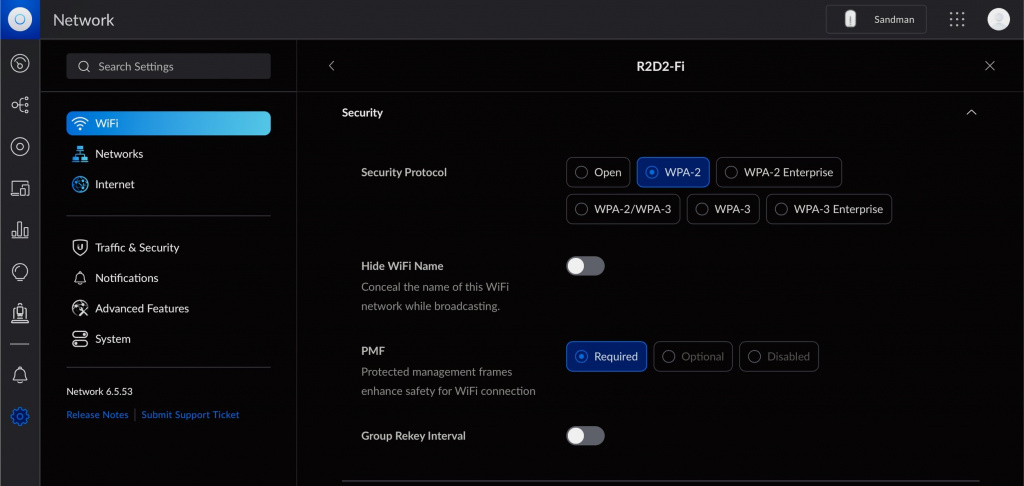The width and height of the screenshot is (1024, 486).
Task: Click the Traffic & Security shield icon
Action: point(80,248)
